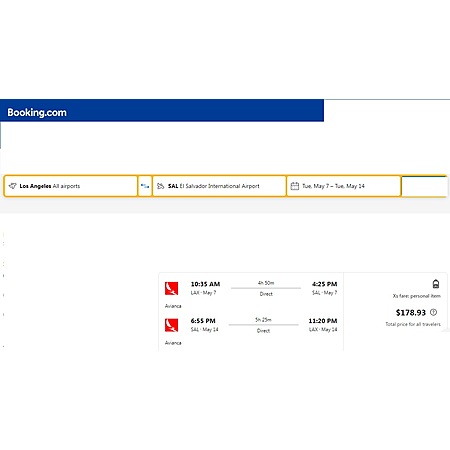
Task: Click the Avianca logo on the return flight
Action: click(x=171, y=325)
